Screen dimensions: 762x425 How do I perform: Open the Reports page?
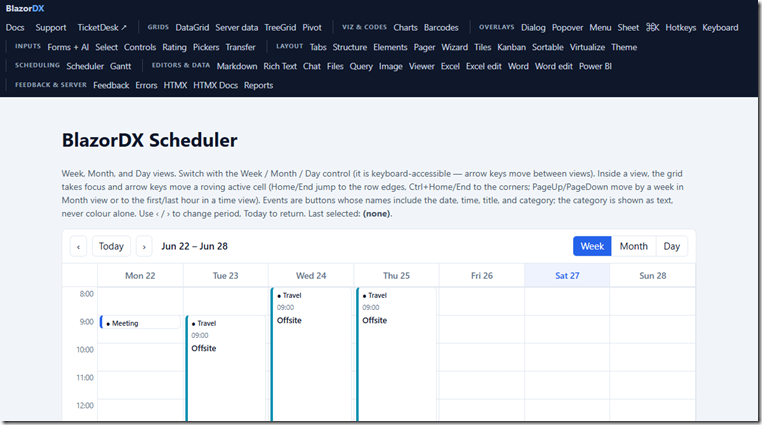point(259,85)
